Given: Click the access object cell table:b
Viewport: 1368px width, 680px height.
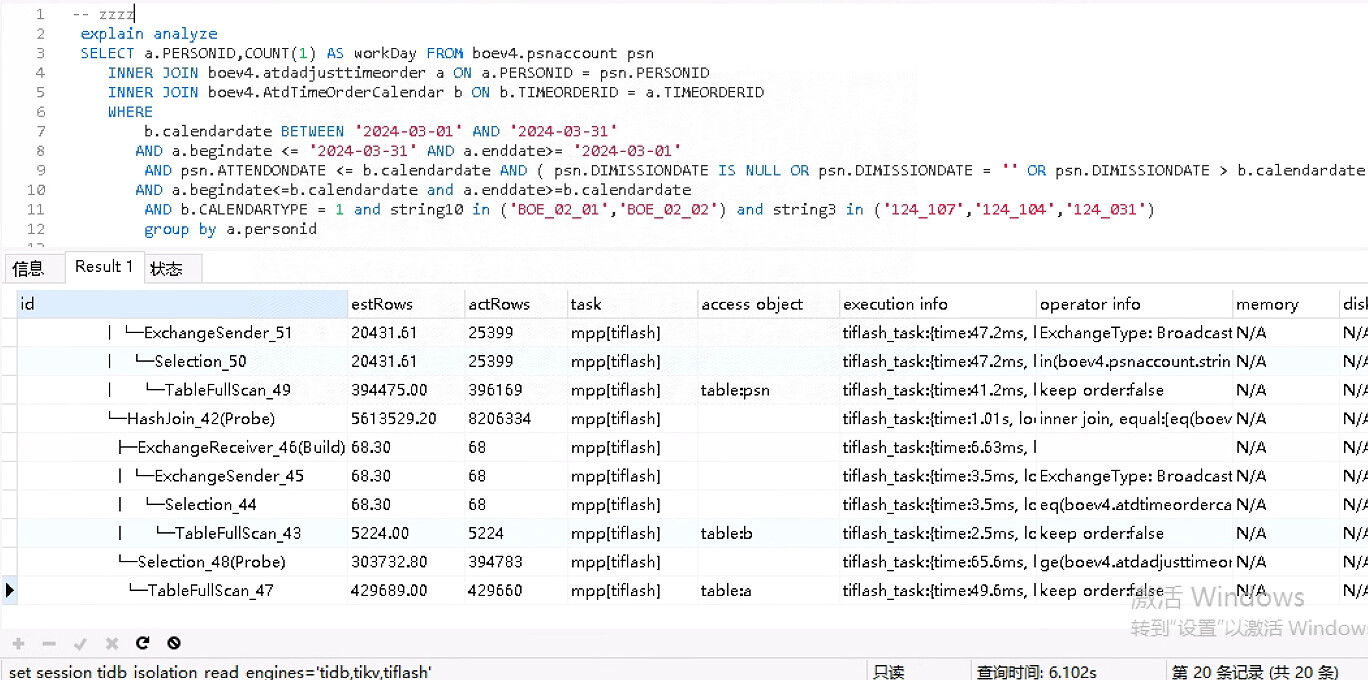Looking at the screenshot, I should tap(768, 533).
